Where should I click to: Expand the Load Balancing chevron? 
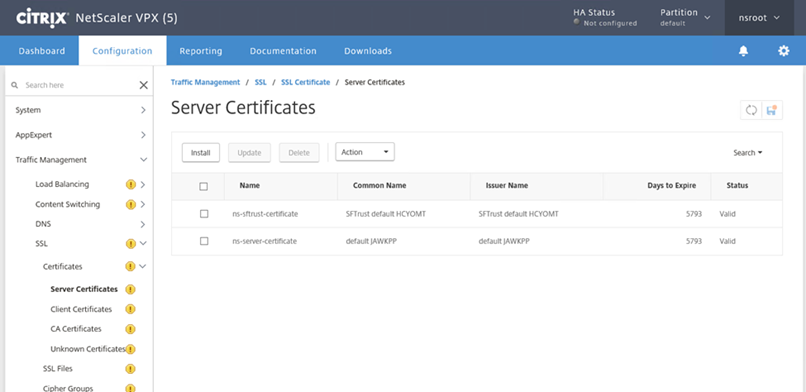pyautogui.click(x=143, y=184)
